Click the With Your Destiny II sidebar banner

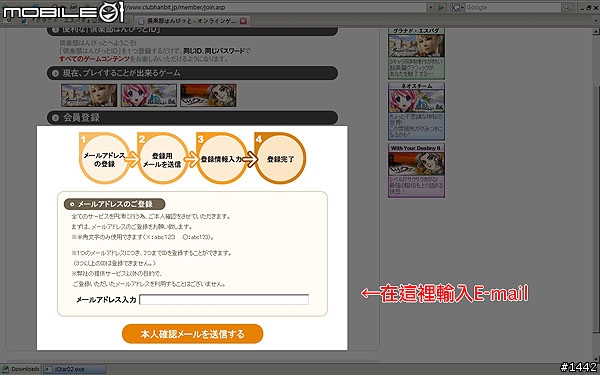coord(416,170)
